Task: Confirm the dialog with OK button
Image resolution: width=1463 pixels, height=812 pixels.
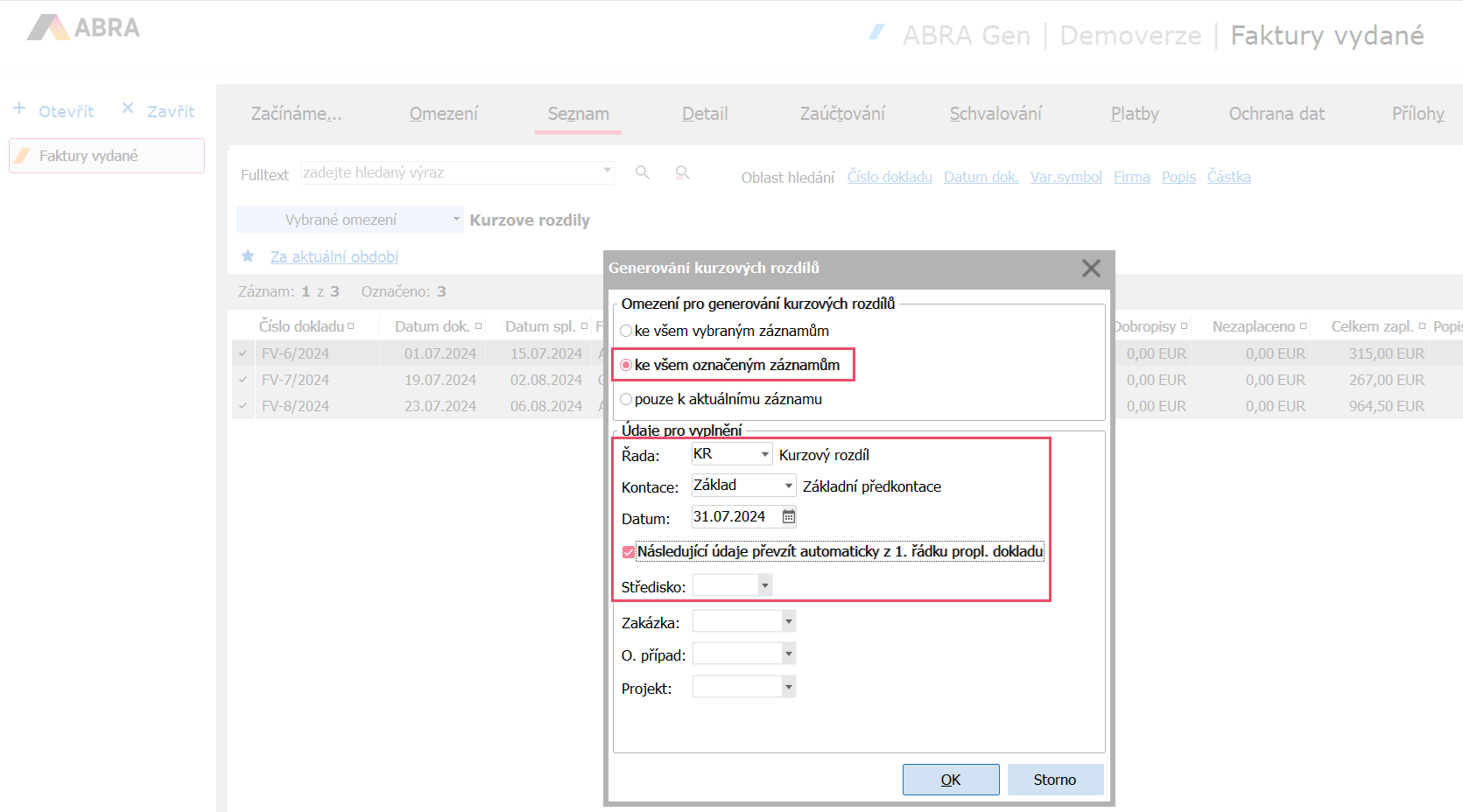Action: (950, 780)
